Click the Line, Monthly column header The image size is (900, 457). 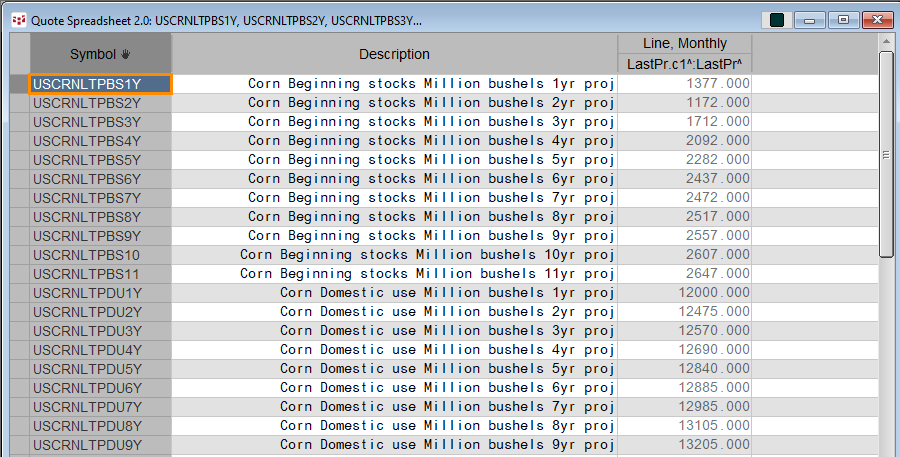(x=685, y=44)
